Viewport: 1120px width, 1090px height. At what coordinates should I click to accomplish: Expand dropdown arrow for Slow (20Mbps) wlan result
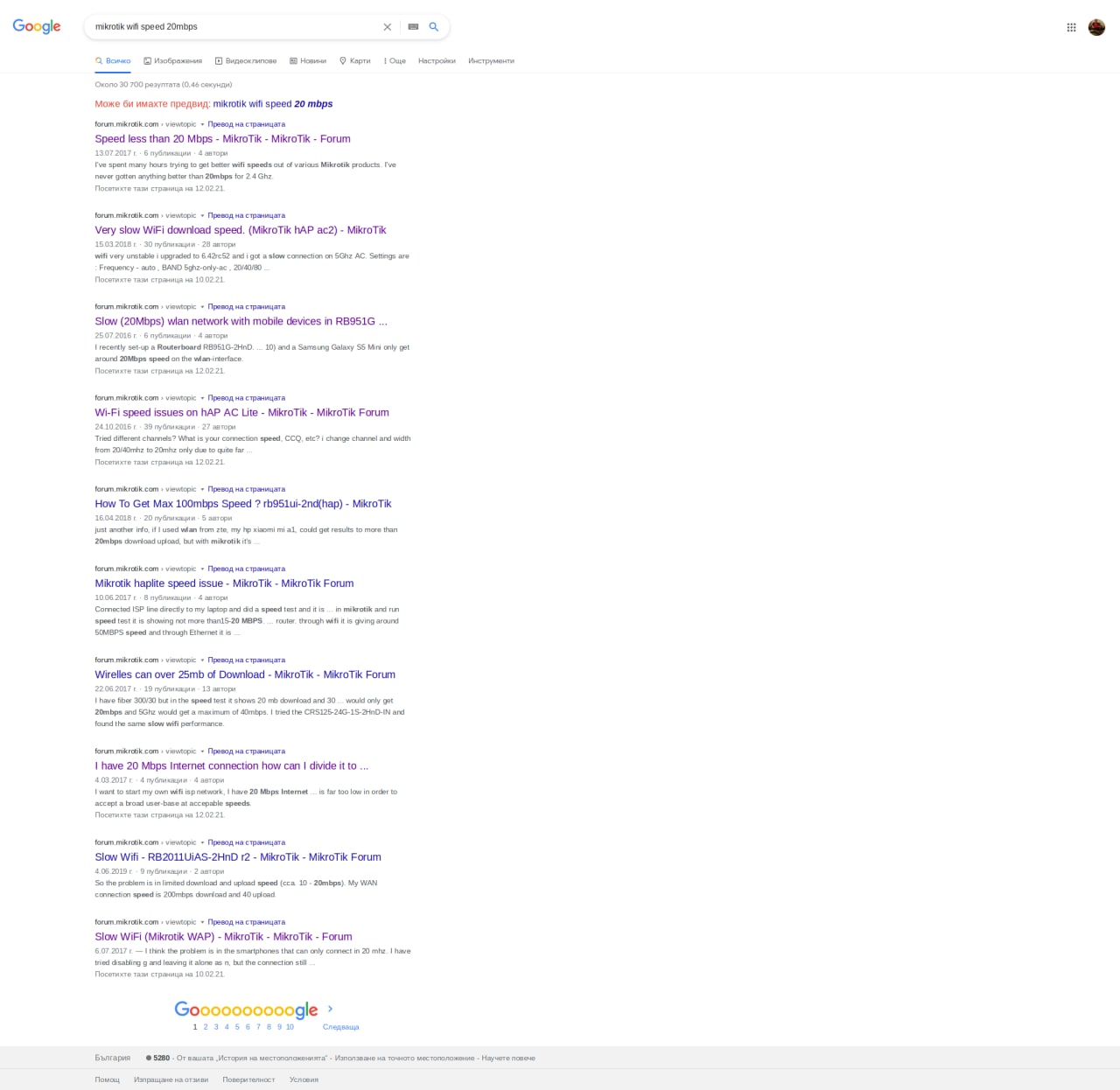point(202,307)
